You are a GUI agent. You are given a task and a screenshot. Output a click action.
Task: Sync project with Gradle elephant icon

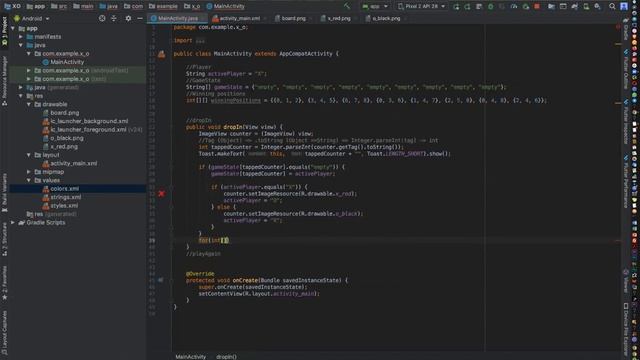coord(574,6)
